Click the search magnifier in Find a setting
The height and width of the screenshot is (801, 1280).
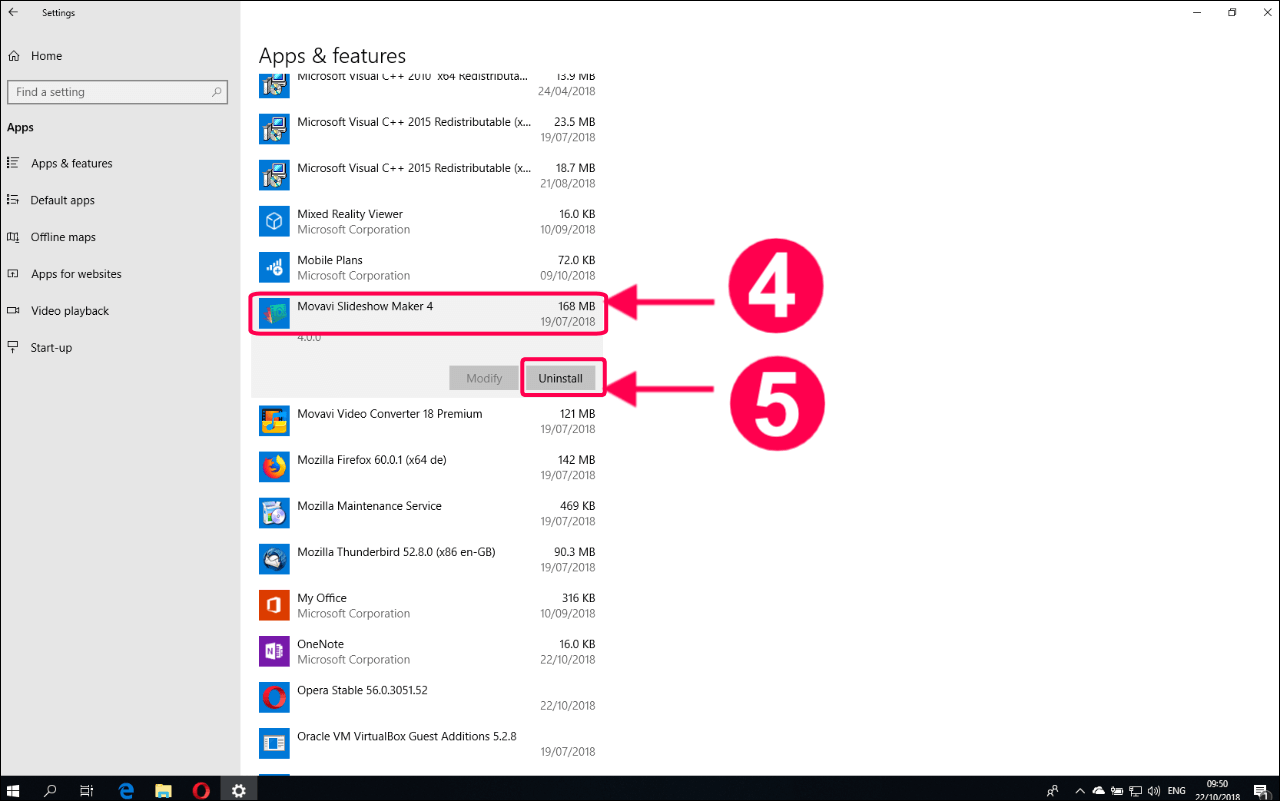pyautogui.click(x=216, y=92)
